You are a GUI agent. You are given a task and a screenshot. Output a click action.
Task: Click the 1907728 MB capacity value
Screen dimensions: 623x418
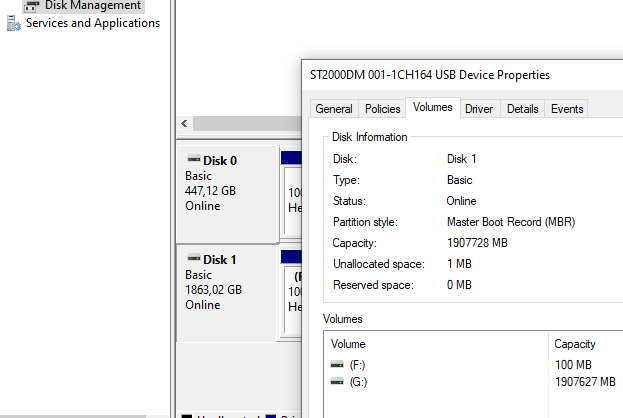477,243
